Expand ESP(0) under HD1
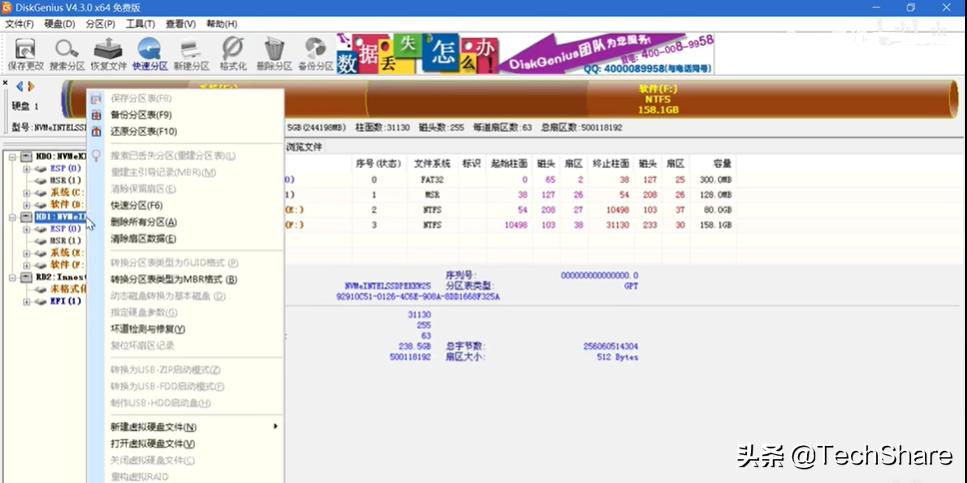Screen dimensions: 967x483 (x=27, y=229)
